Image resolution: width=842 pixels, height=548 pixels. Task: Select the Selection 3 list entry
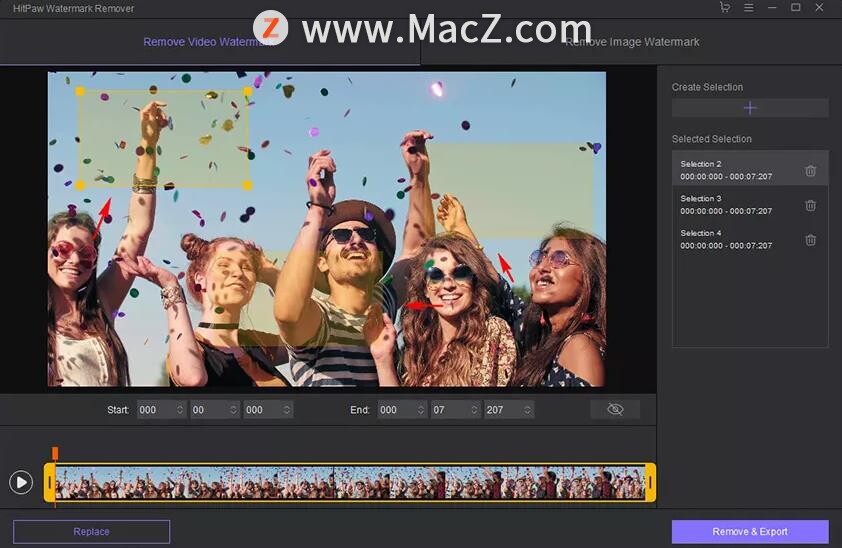click(x=750, y=204)
